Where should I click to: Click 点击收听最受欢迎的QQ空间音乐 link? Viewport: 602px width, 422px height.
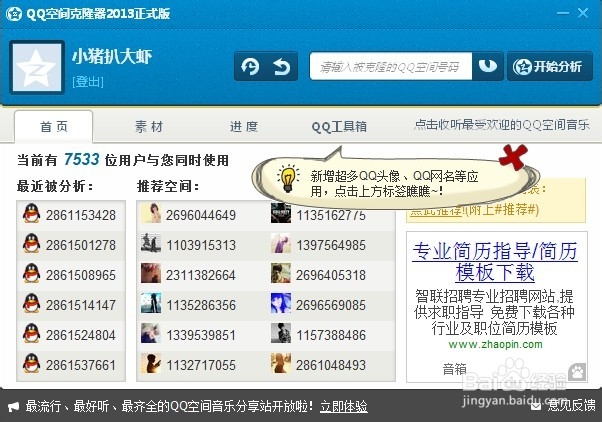click(x=502, y=125)
